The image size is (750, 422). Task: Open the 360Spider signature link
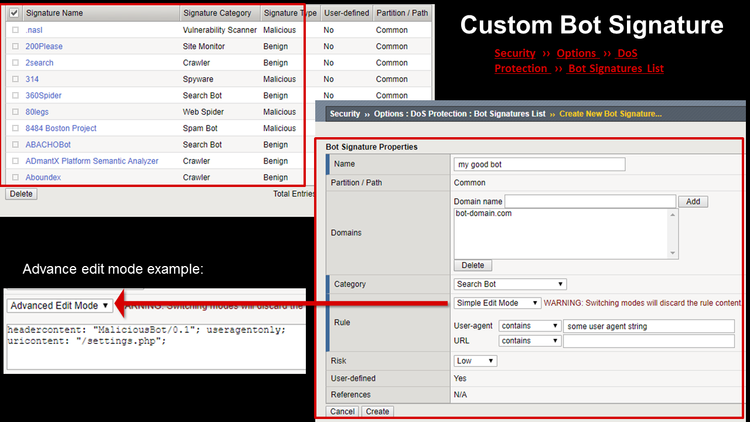[43, 95]
